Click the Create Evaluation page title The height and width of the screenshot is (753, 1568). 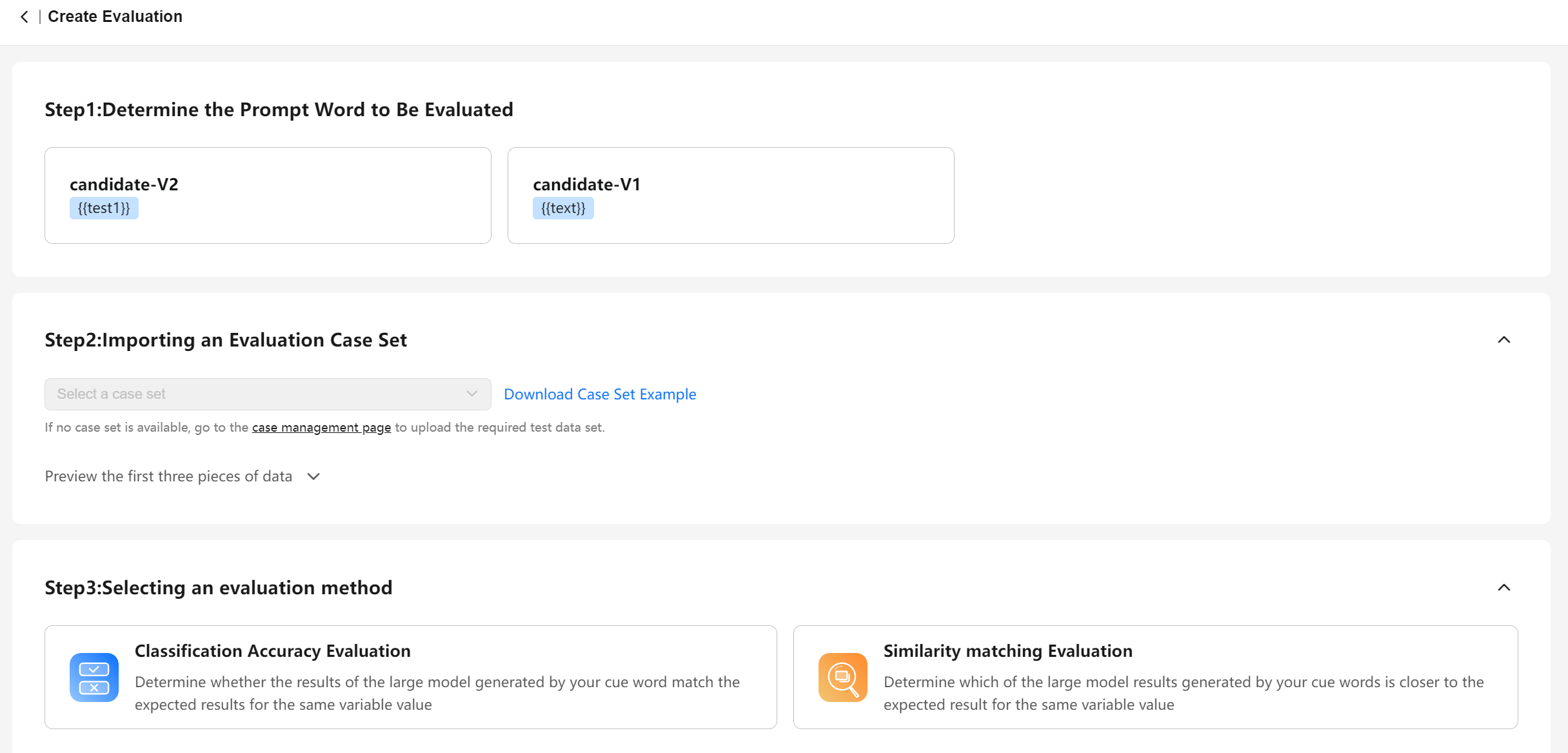pyautogui.click(x=115, y=17)
